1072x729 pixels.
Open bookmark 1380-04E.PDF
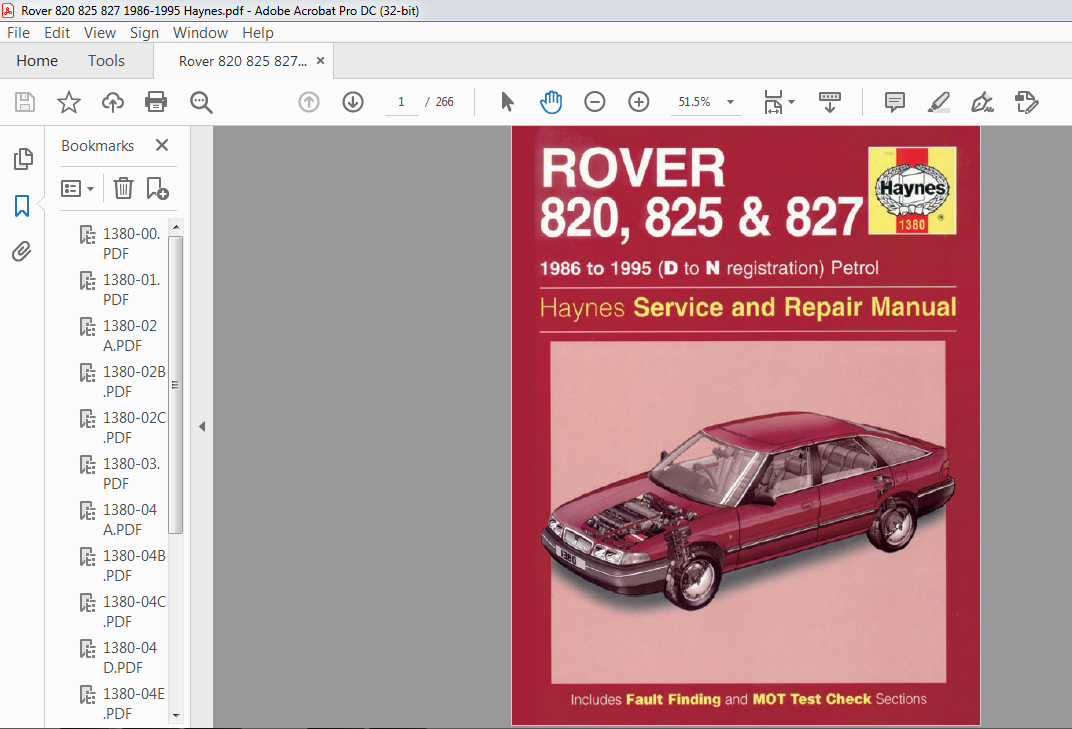(x=123, y=703)
